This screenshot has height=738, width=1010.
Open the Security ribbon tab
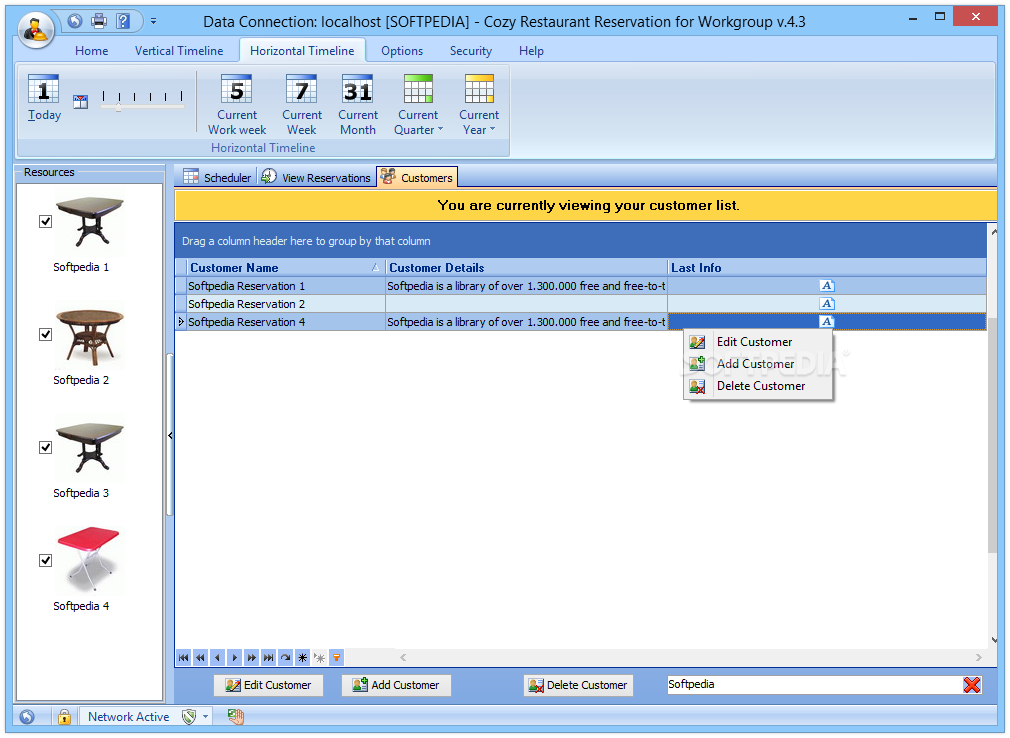pos(470,50)
